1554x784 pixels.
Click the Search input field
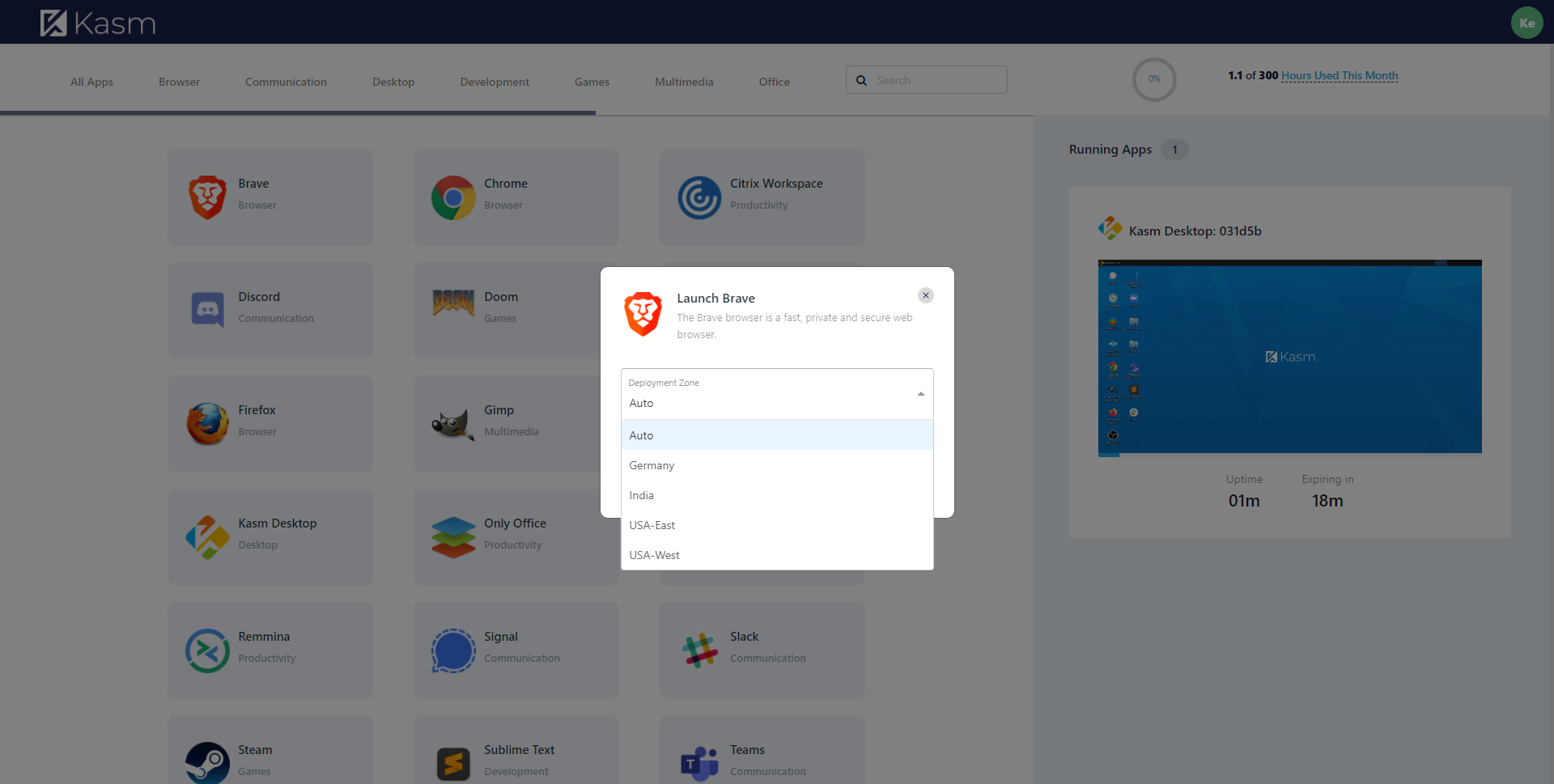pyautogui.click(x=927, y=80)
